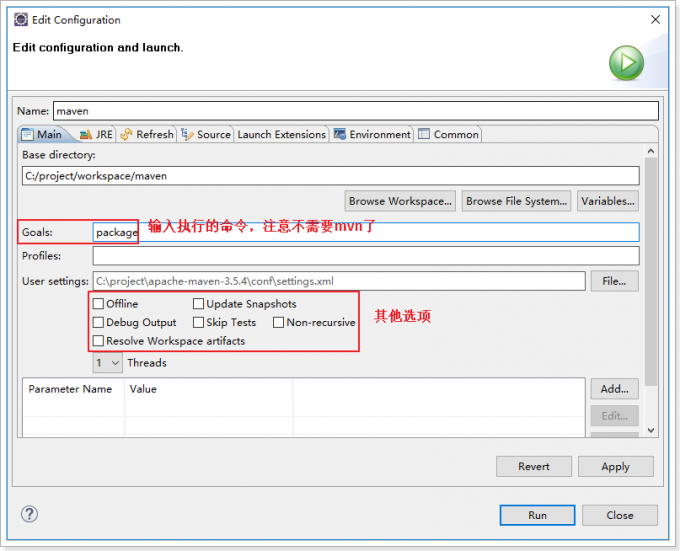Click the Edit... parameter button
The width and height of the screenshot is (680, 551).
point(614,416)
